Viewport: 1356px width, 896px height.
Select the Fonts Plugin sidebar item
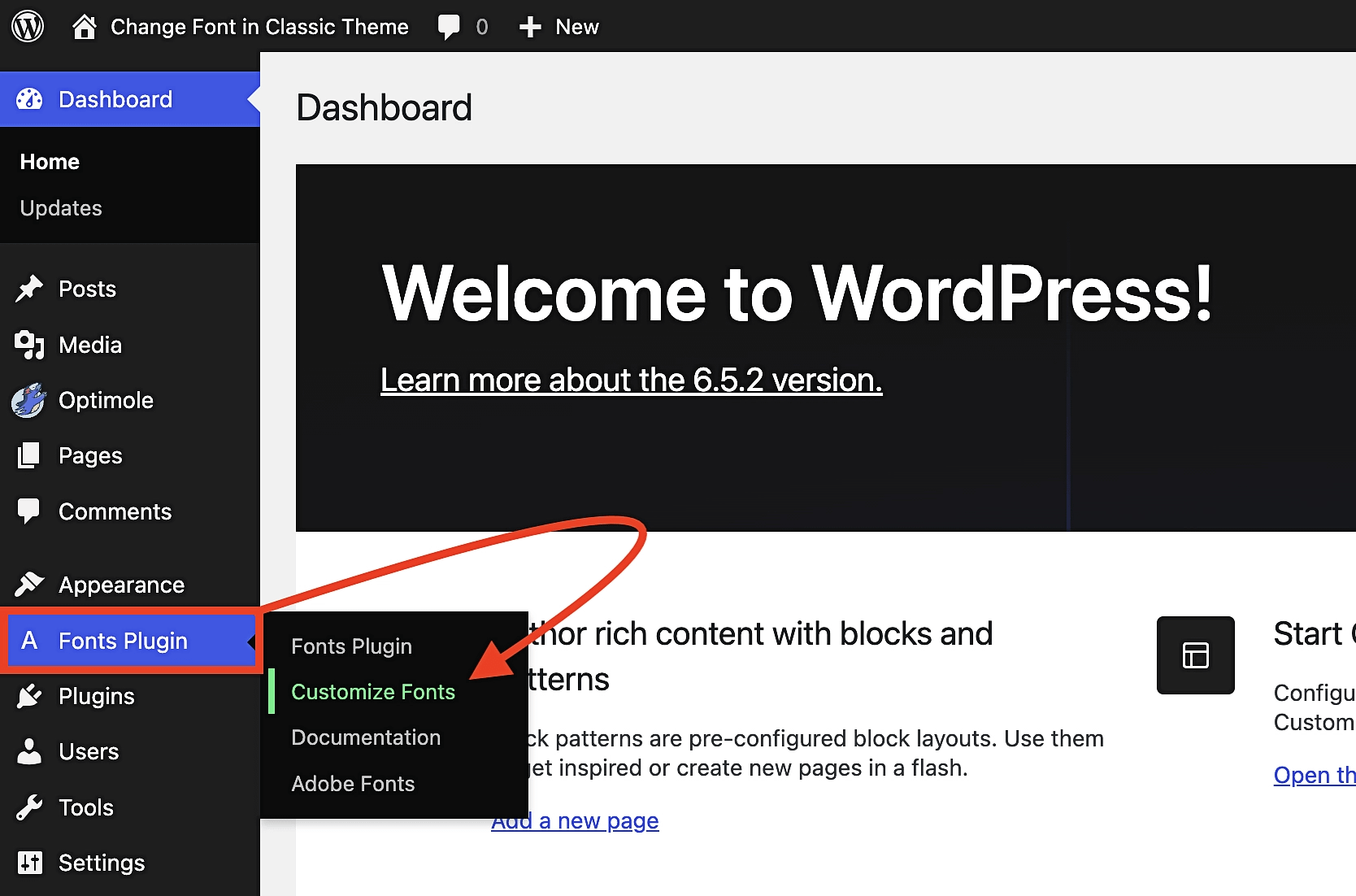[x=130, y=641]
